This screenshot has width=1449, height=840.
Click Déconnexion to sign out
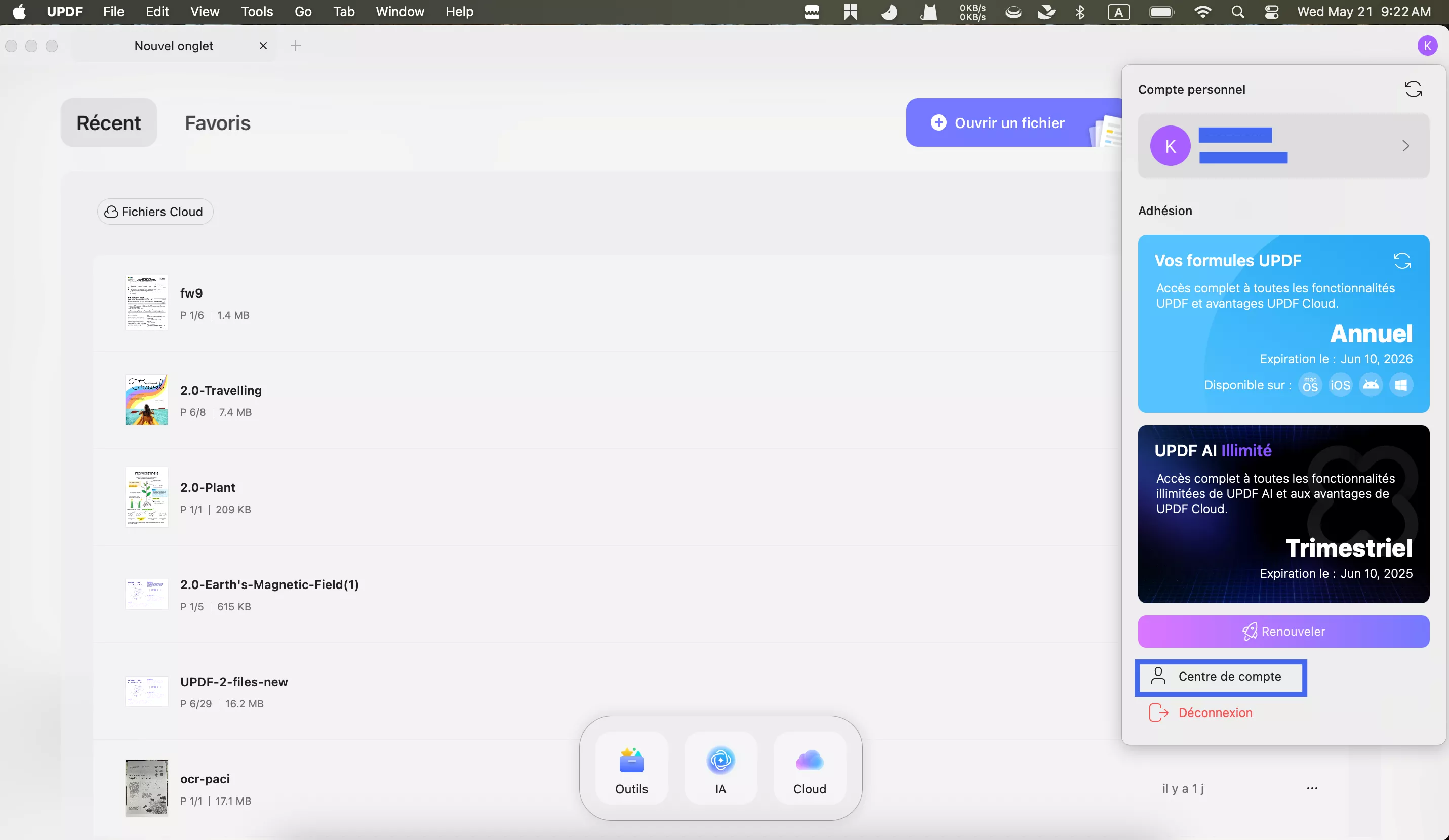pos(1200,712)
